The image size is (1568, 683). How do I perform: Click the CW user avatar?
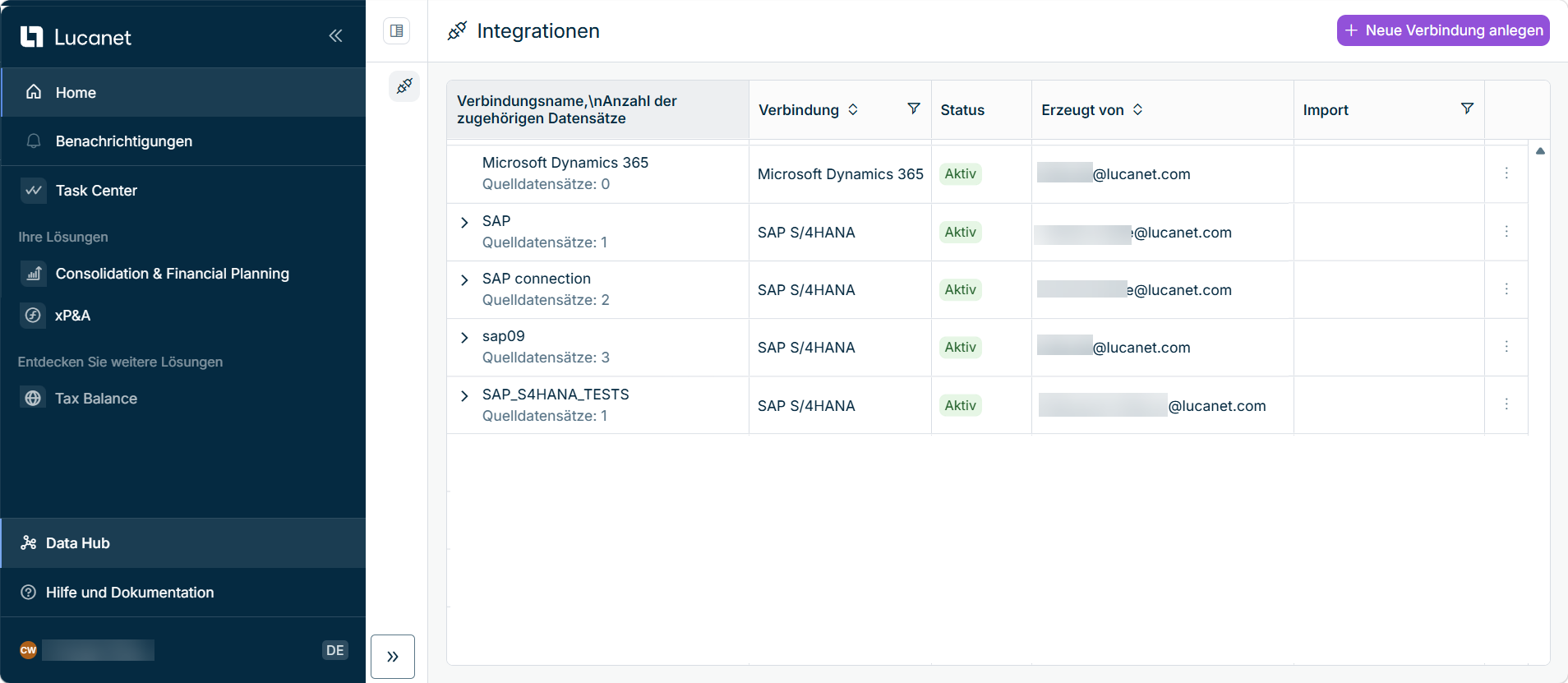point(29,649)
